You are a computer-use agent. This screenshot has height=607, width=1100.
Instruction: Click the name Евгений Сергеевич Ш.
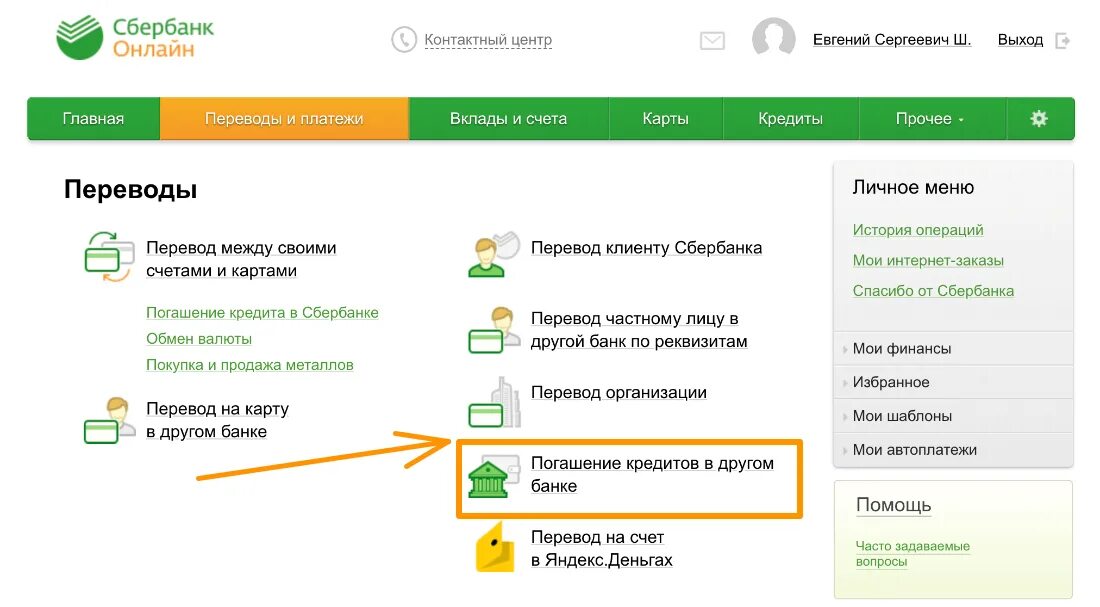pos(892,40)
